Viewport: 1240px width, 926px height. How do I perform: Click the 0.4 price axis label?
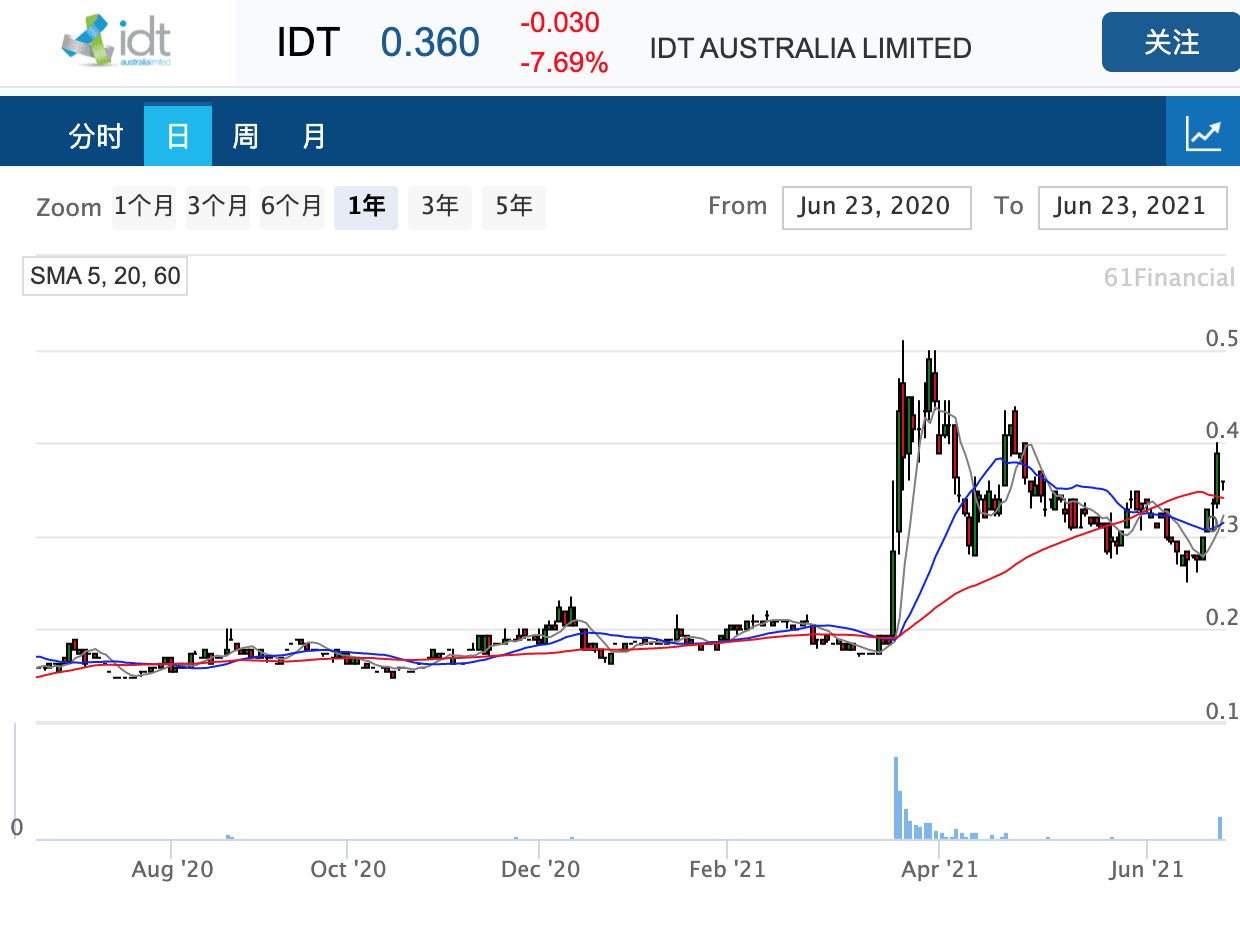click(1222, 431)
